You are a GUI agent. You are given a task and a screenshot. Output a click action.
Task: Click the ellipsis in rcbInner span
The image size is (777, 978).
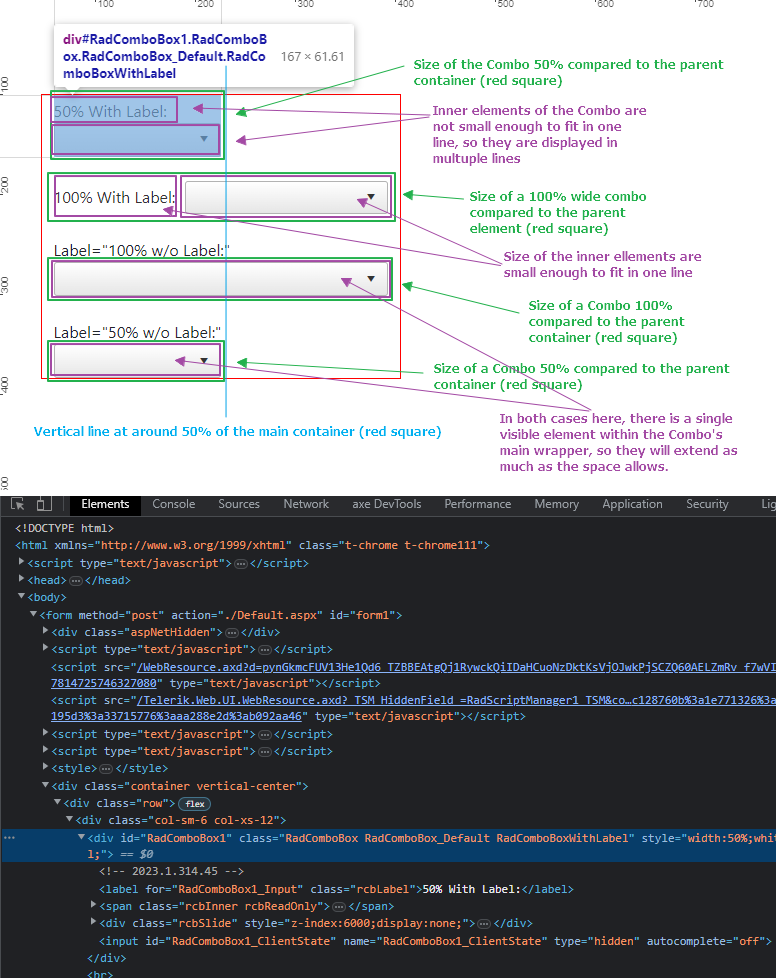pos(339,906)
